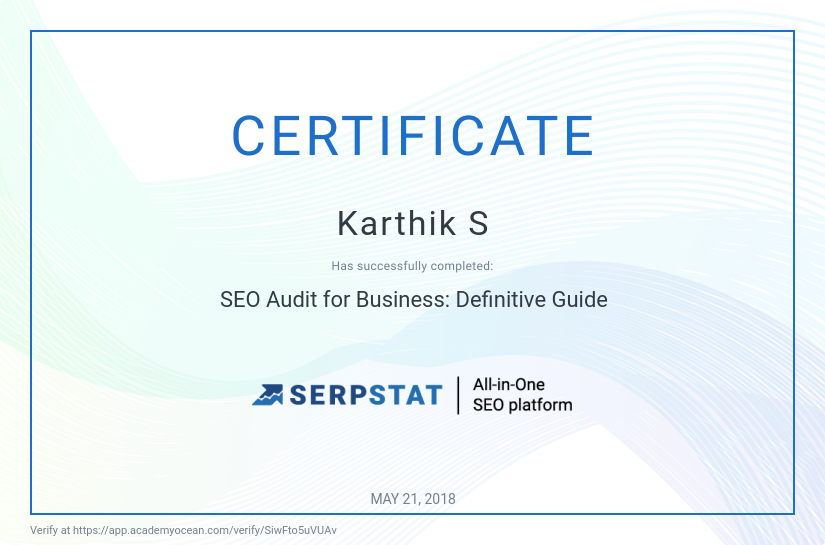
Task: Click the 'All-in-One SEO platform' tagline
Action: click(522, 395)
